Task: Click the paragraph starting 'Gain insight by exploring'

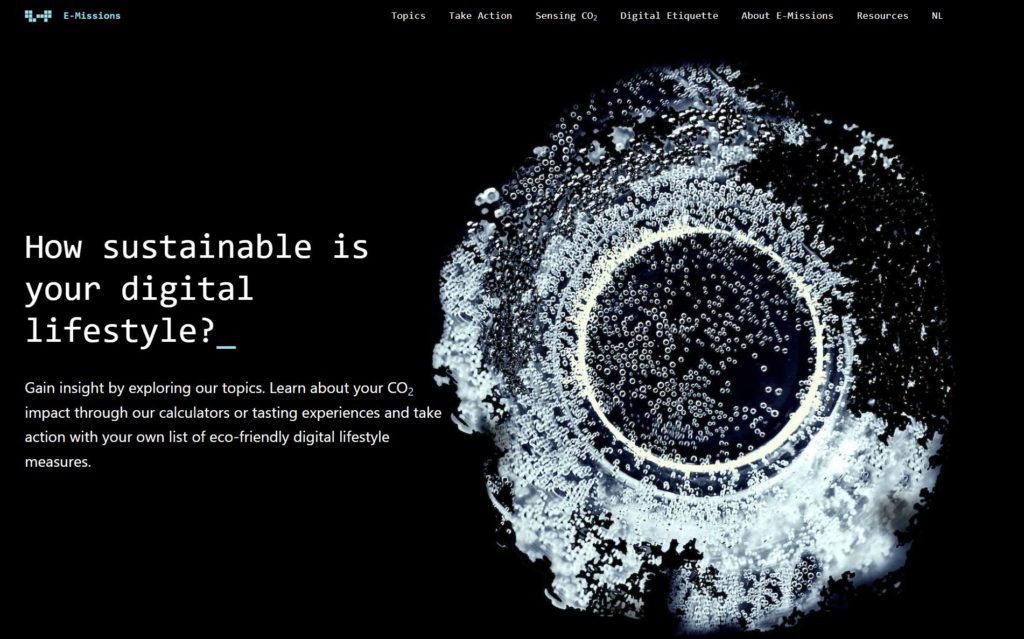Action: click(x=233, y=425)
